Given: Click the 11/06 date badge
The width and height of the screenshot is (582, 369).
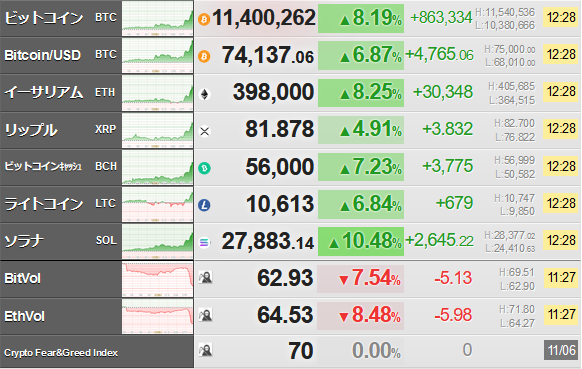Looking at the screenshot, I should pos(561,350).
